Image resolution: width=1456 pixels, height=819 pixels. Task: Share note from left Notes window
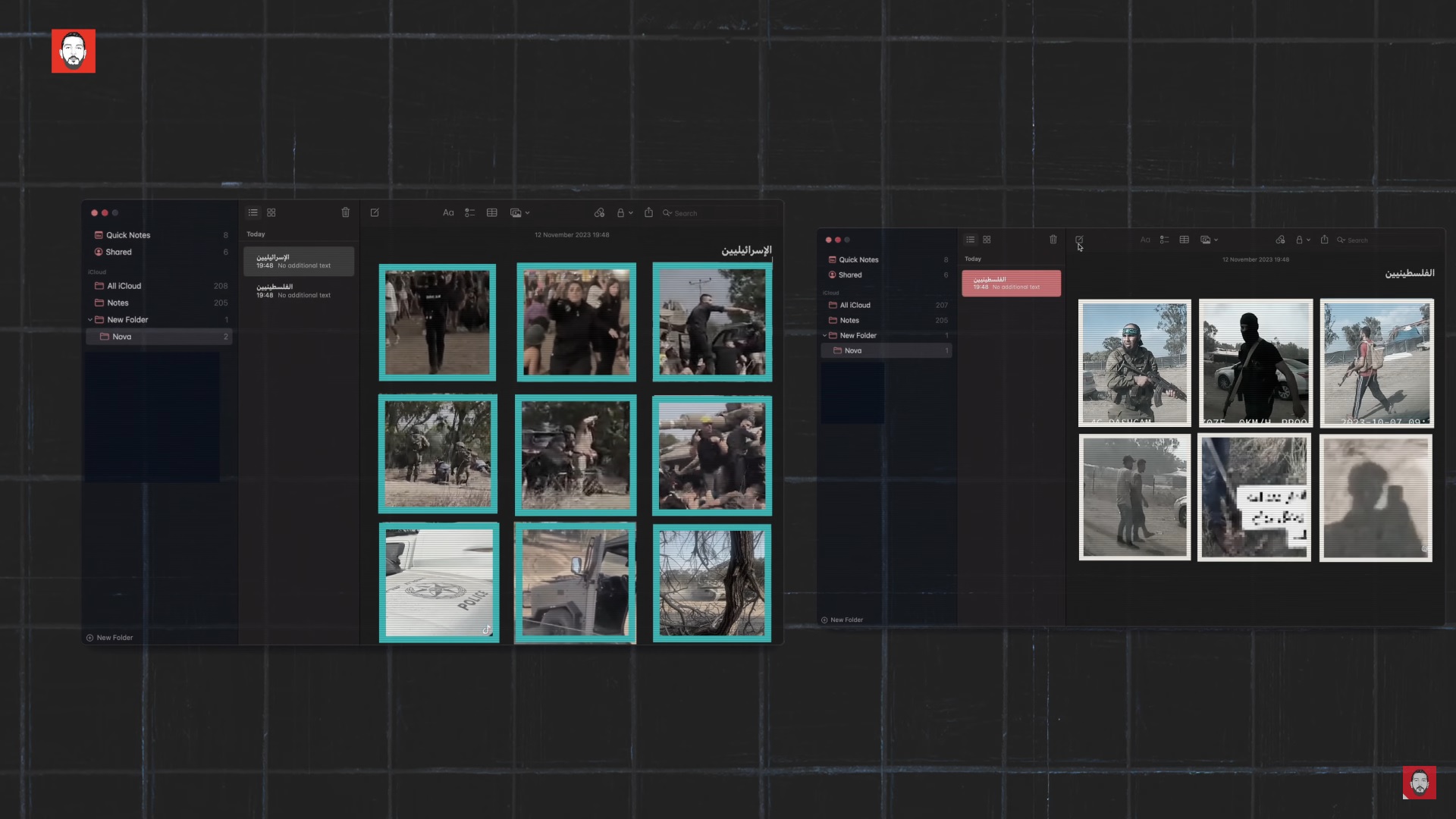click(648, 212)
